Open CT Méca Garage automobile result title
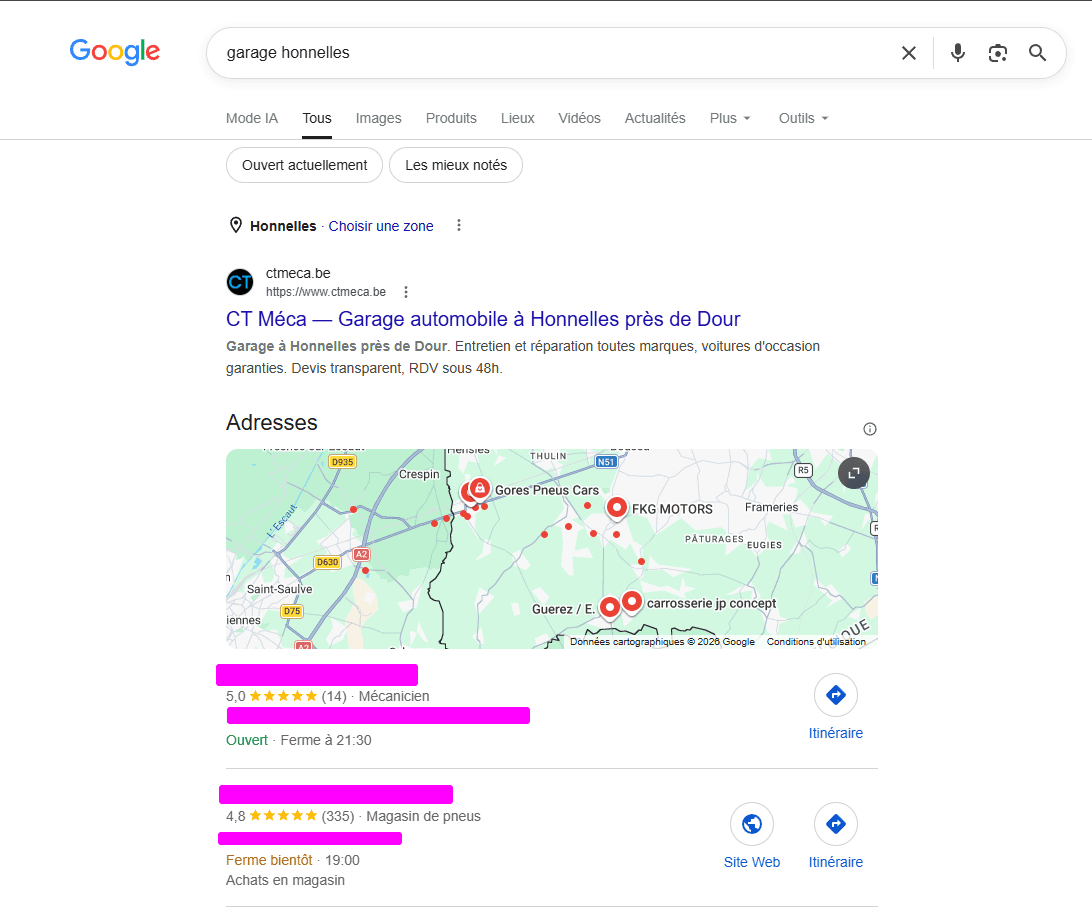 pos(483,319)
